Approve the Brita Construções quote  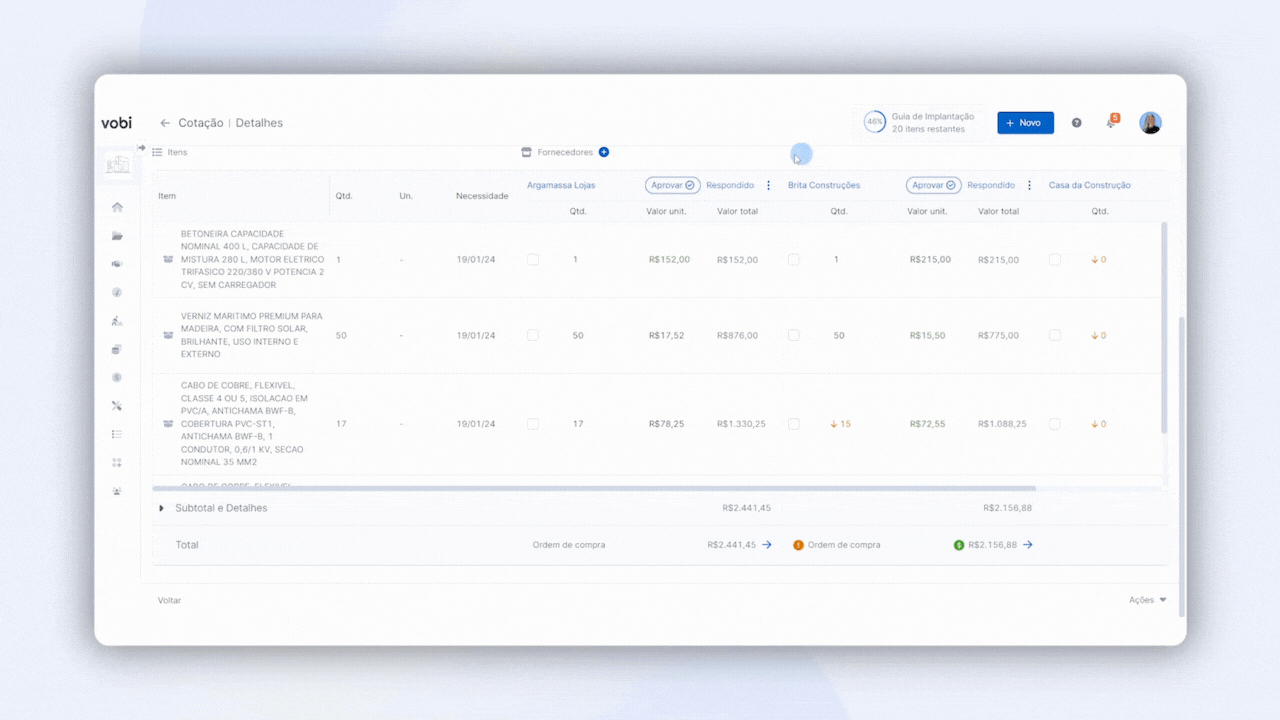click(934, 185)
